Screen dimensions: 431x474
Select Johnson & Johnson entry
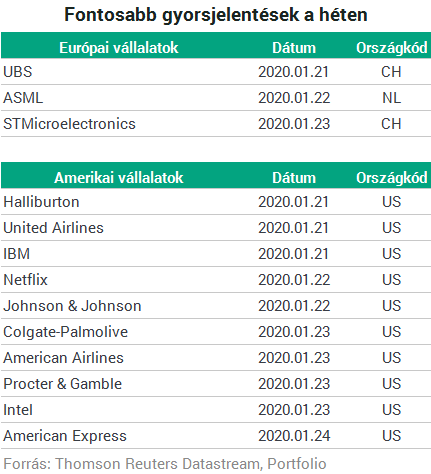(x=72, y=306)
